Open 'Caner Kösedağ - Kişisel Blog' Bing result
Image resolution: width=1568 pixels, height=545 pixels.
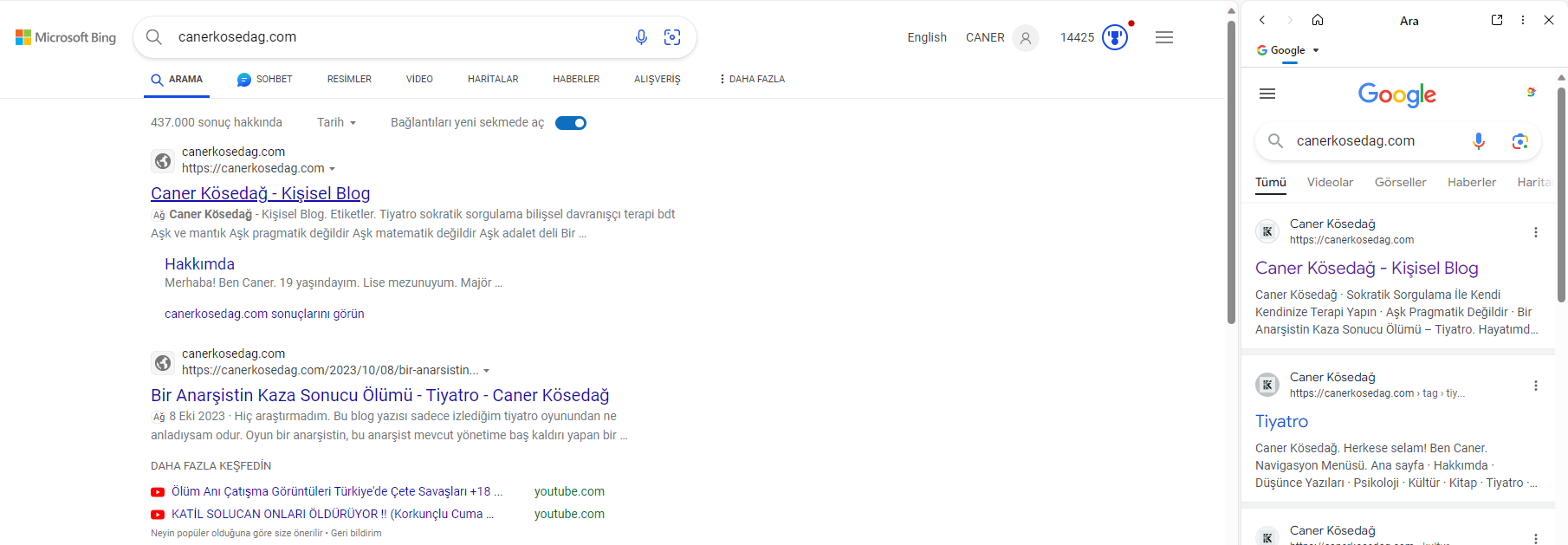261,193
